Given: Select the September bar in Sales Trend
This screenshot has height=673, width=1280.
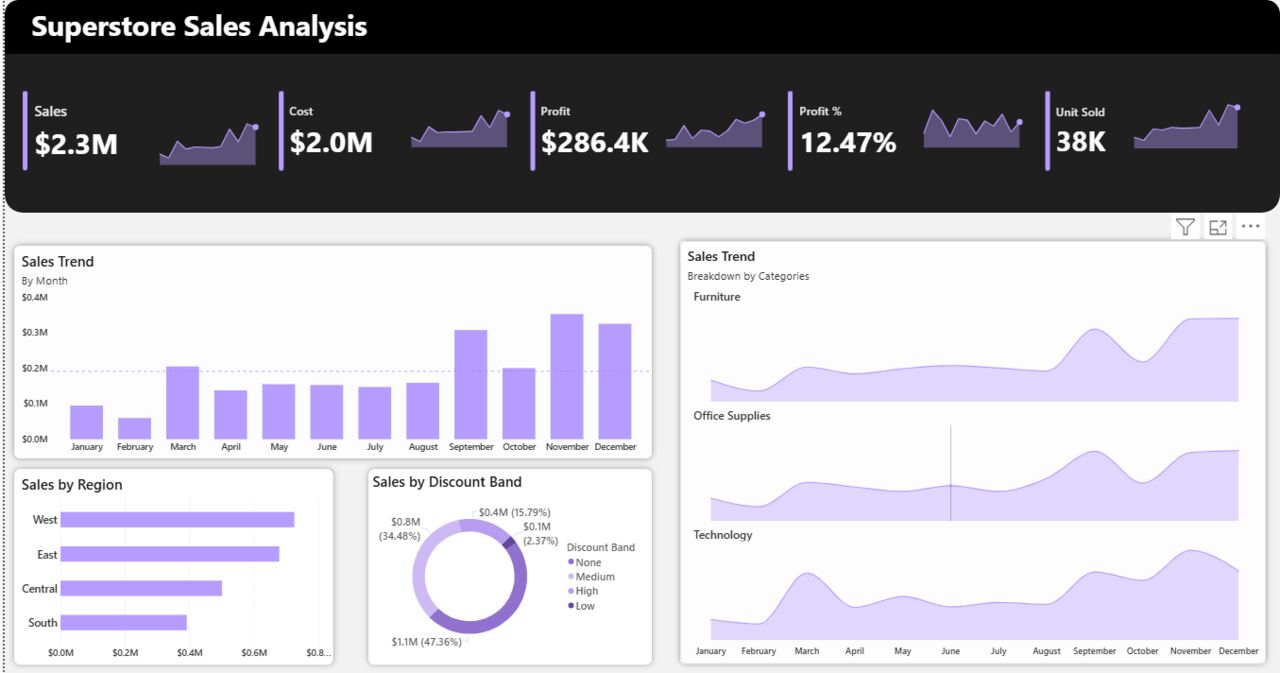Looking at the screenshot, I should pos(471,384).
